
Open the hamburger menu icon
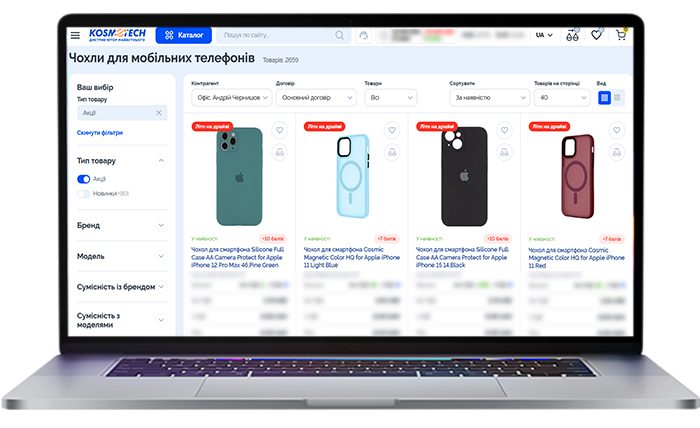click(x=75, y=35)
